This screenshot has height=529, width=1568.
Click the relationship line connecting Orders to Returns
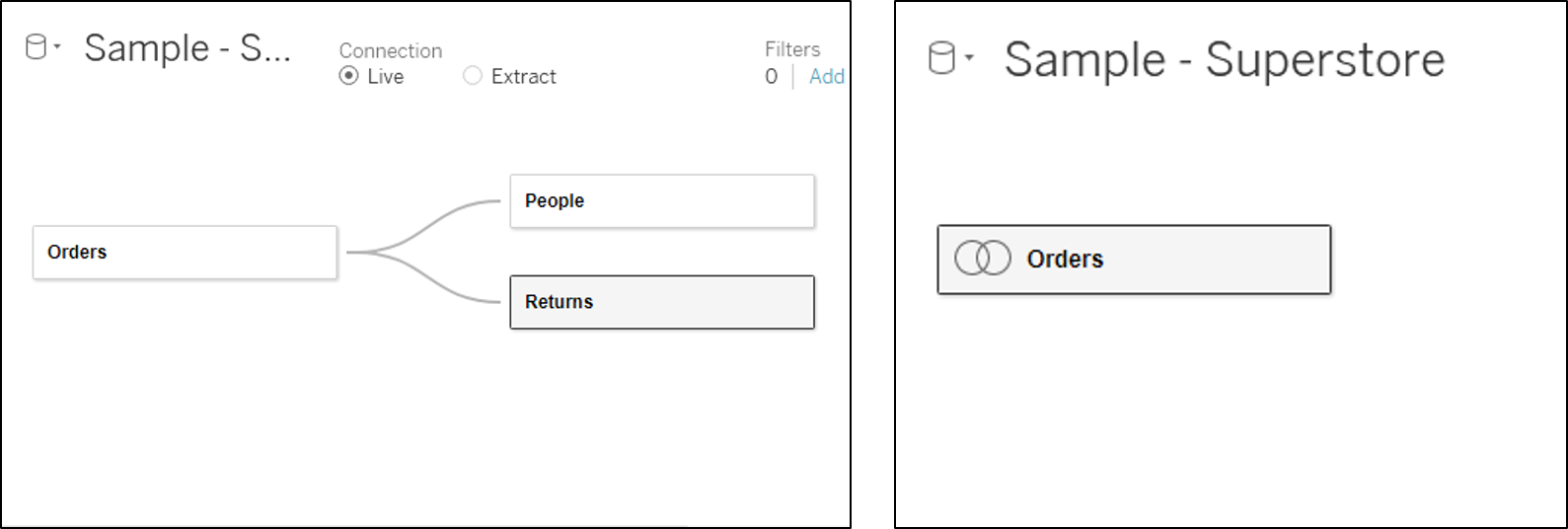click(x=434, y=283)
